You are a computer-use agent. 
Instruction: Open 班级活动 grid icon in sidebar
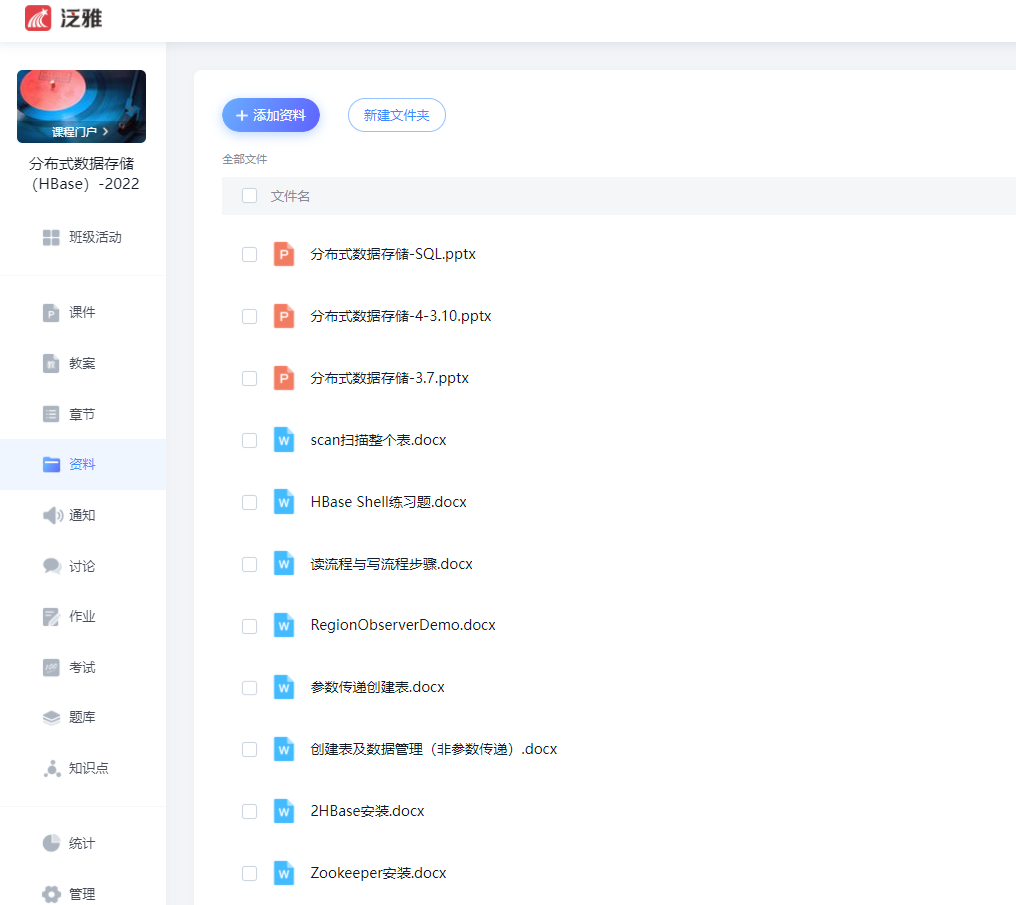click(51, 238)
